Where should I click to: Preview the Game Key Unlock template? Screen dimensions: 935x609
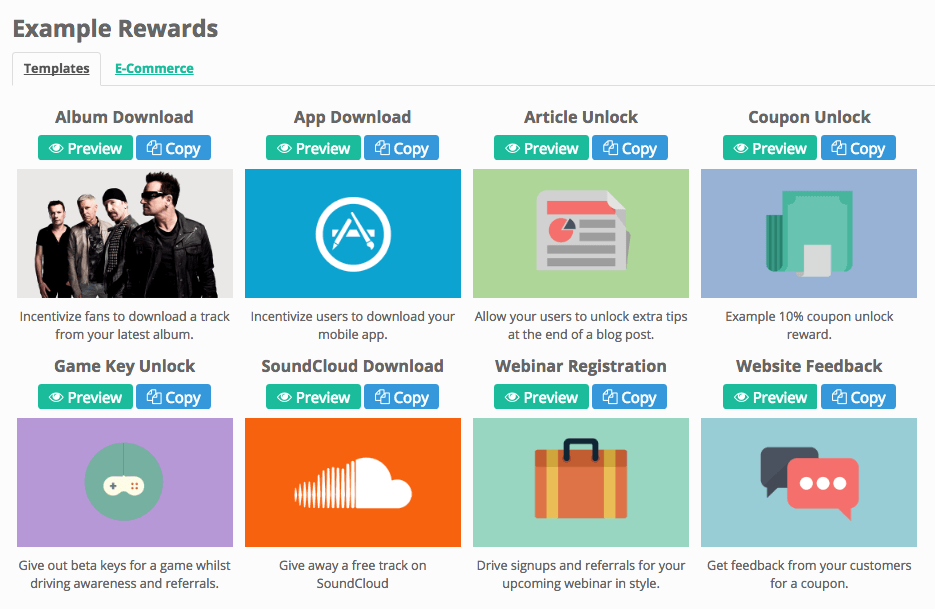click(x=85, y=397)
